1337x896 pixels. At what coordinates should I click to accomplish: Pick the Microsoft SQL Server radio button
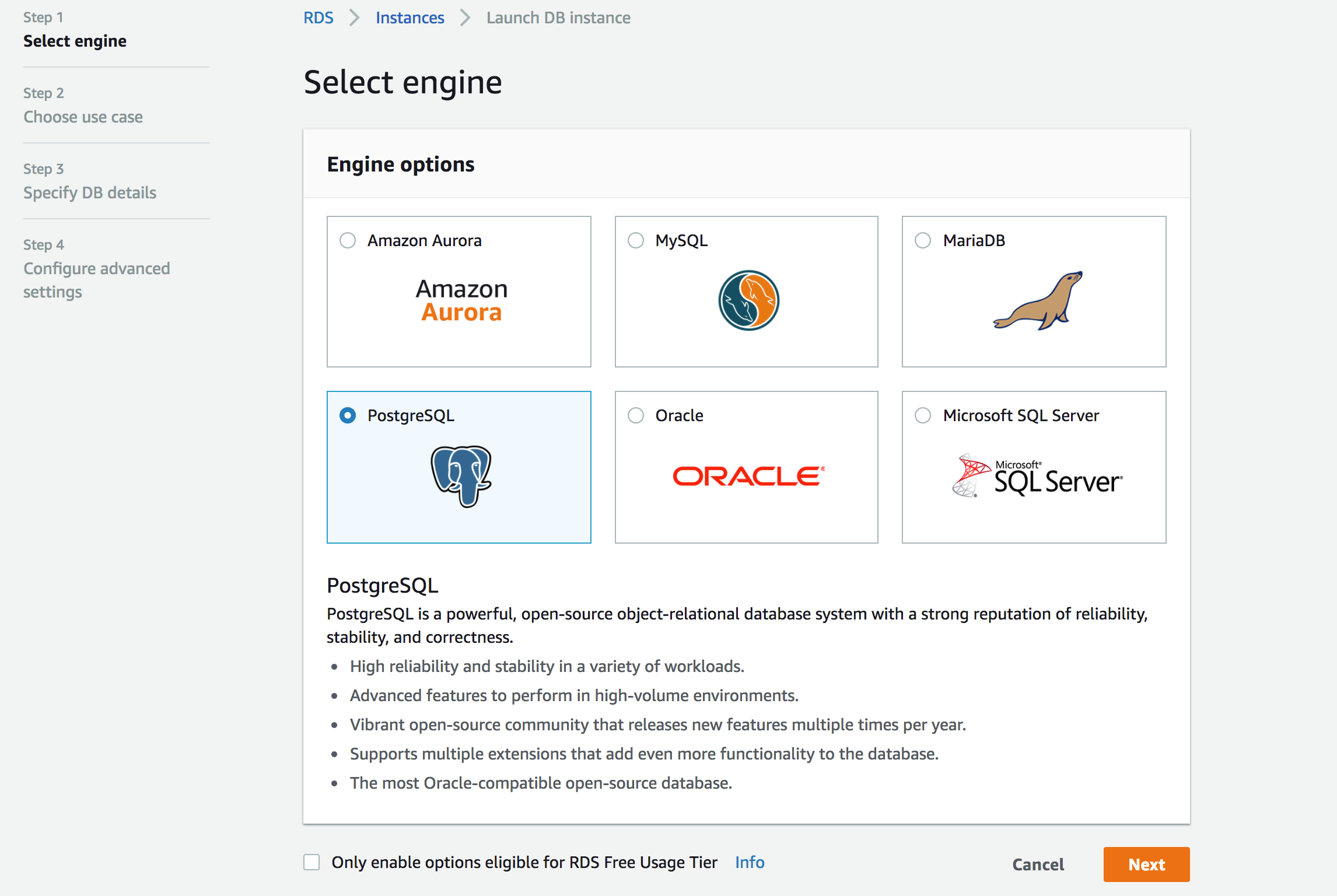coord(923,415)
